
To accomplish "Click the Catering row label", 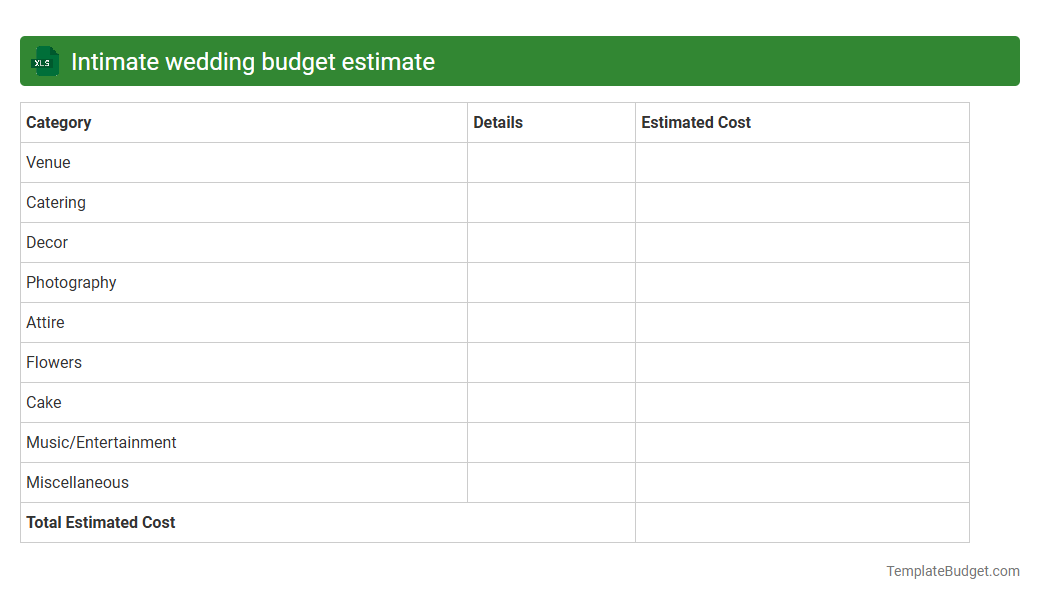I will 55,202.
